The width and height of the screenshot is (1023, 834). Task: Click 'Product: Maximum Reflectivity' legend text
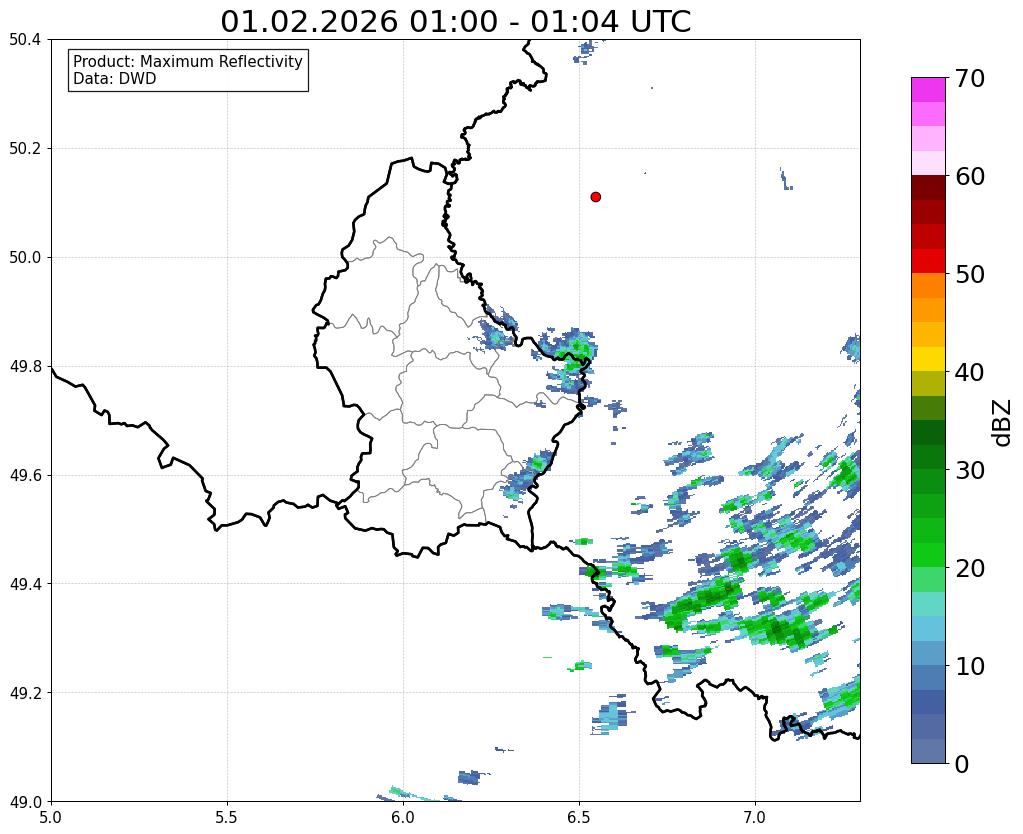click(x=188, y=61)
